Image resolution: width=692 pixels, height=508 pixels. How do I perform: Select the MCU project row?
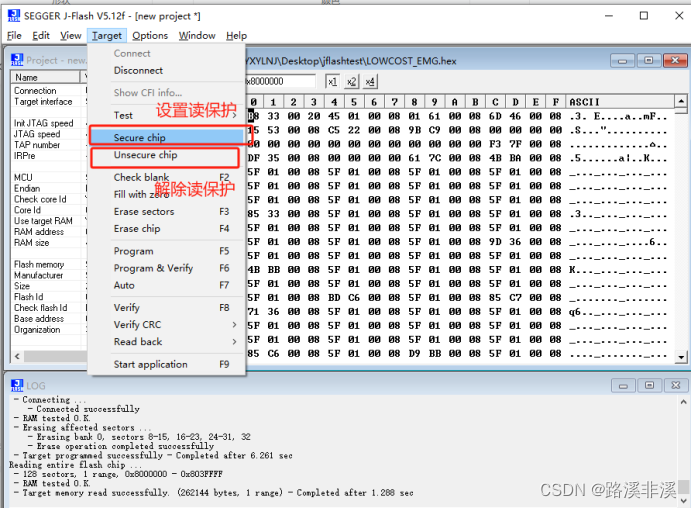49,177
